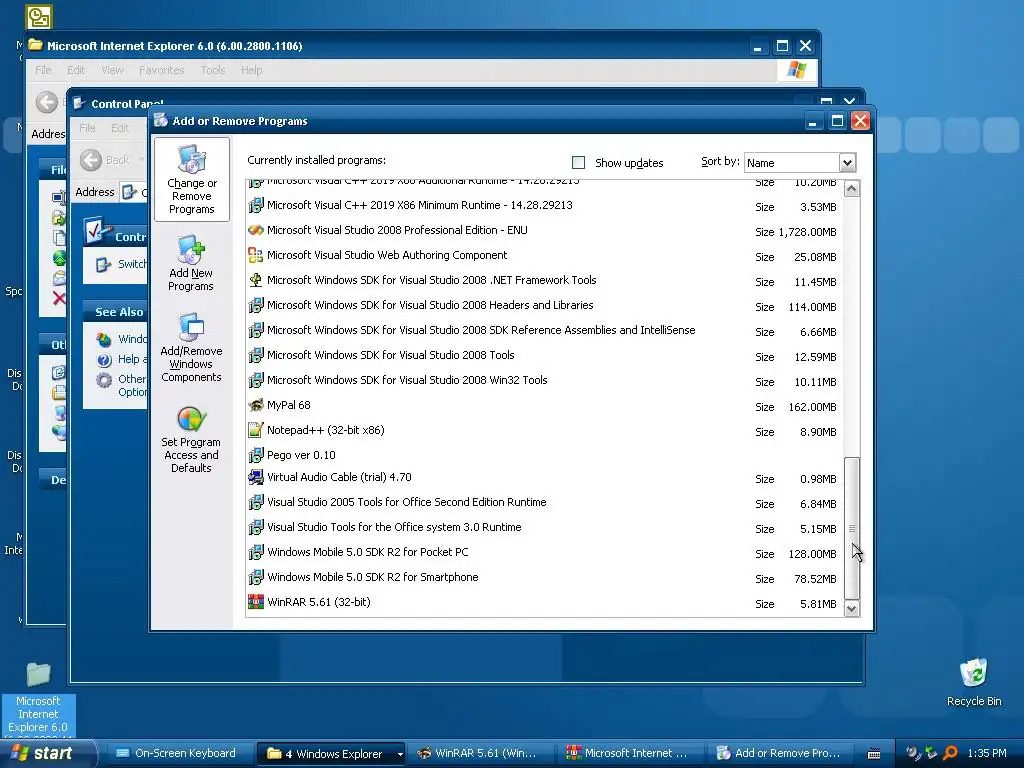This screenshot has width=1024, height=768.
Task: Click the program list scroll down arrow
Action: 852,609
